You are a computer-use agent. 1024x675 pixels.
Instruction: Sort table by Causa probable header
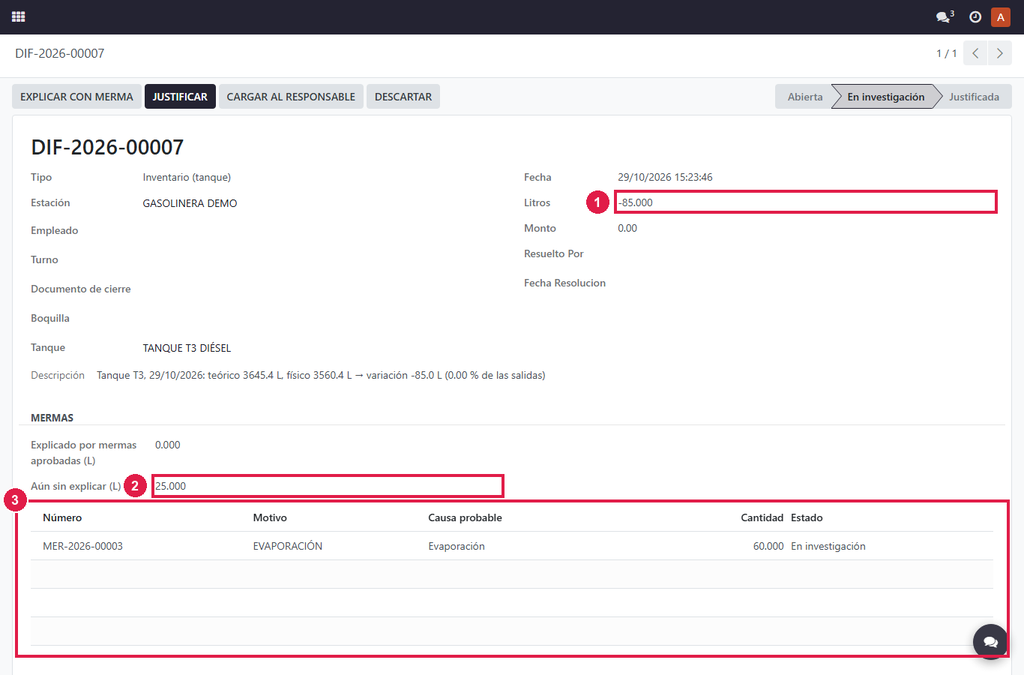pyautogui.click(x=465, y=518)
